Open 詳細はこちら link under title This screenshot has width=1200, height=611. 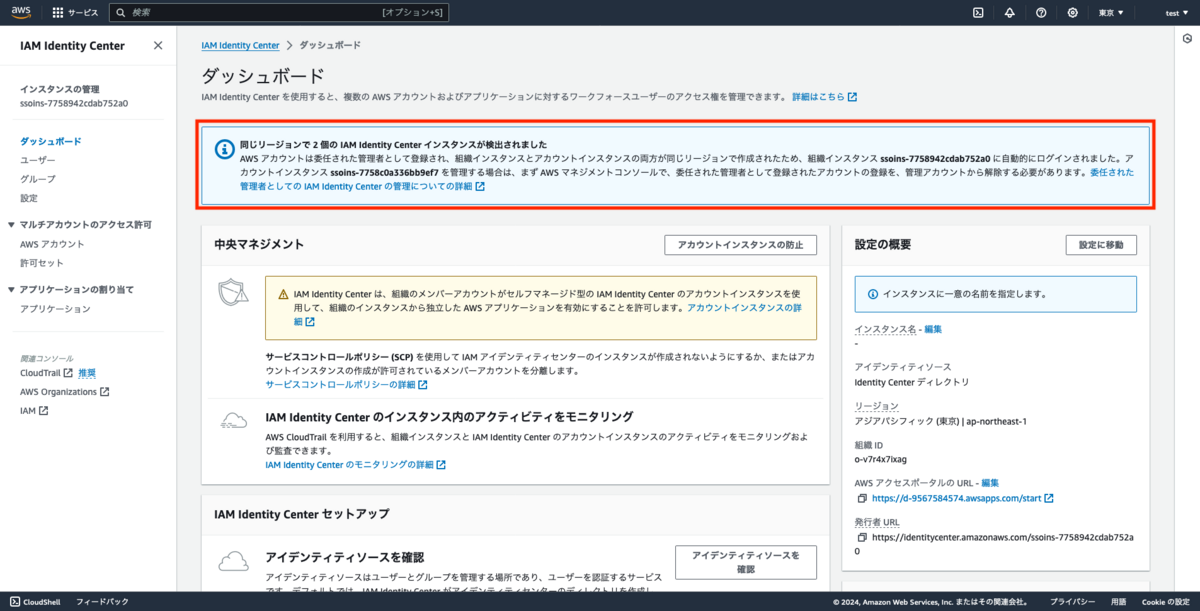coord(824,98)
